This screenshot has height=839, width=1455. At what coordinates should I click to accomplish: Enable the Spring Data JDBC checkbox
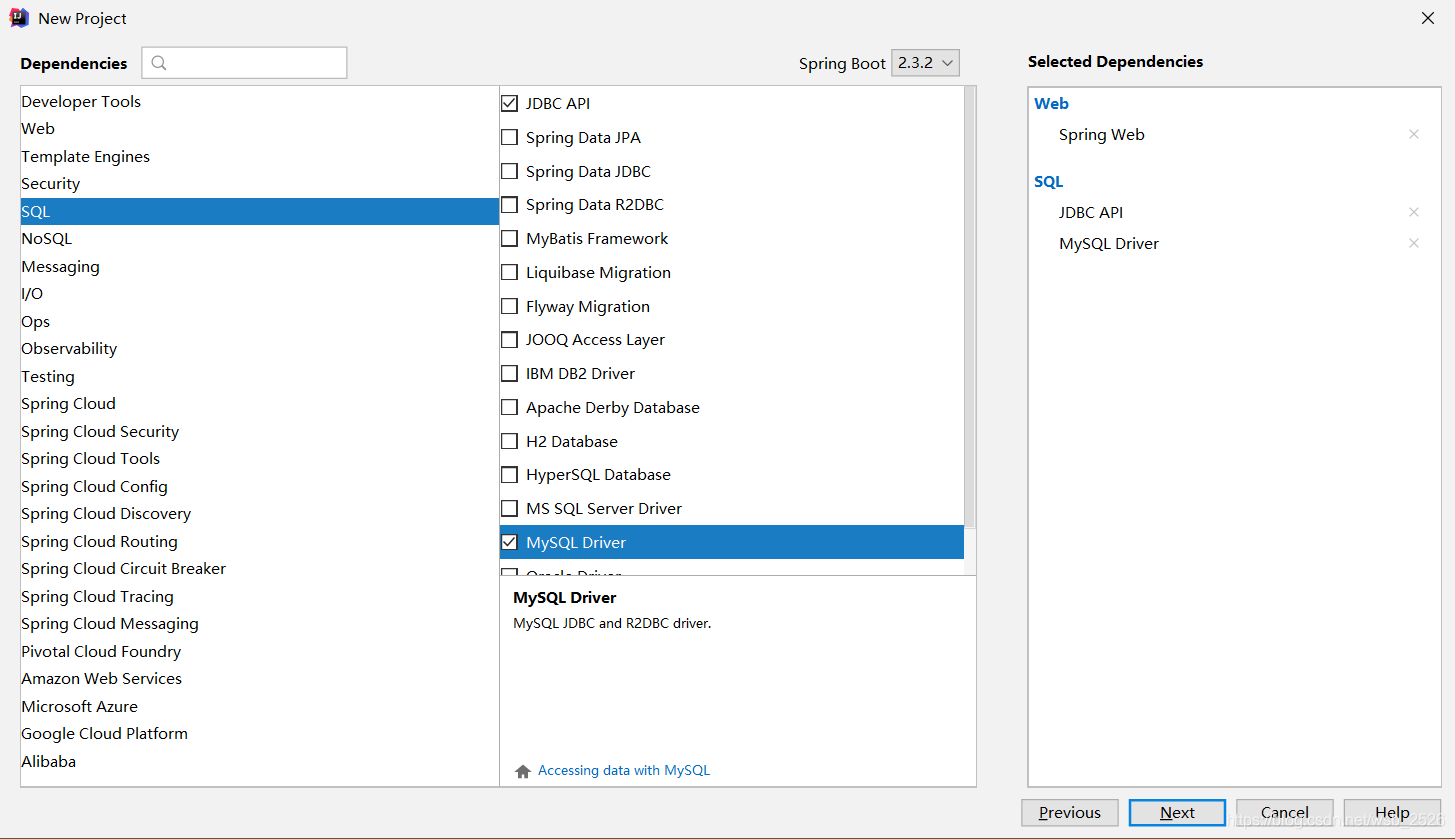(x=510, y=171)
